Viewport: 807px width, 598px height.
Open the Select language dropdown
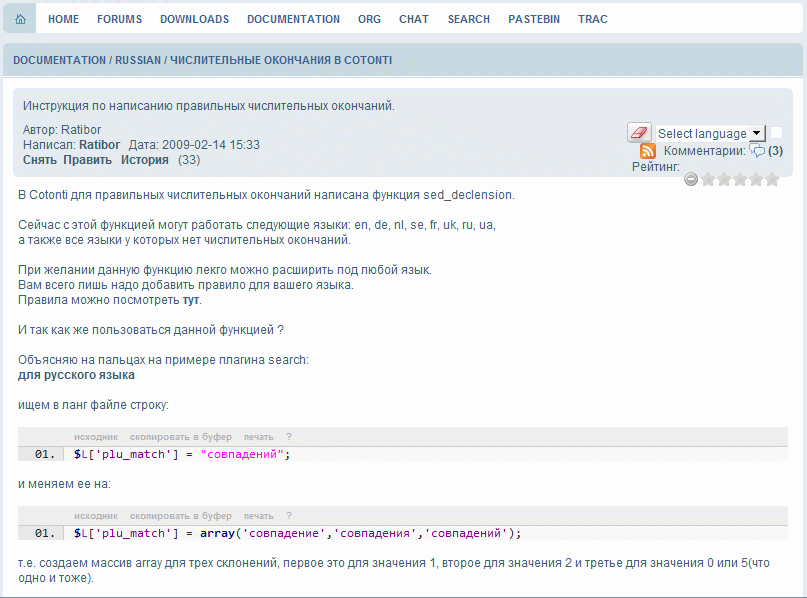click(710, 133)
